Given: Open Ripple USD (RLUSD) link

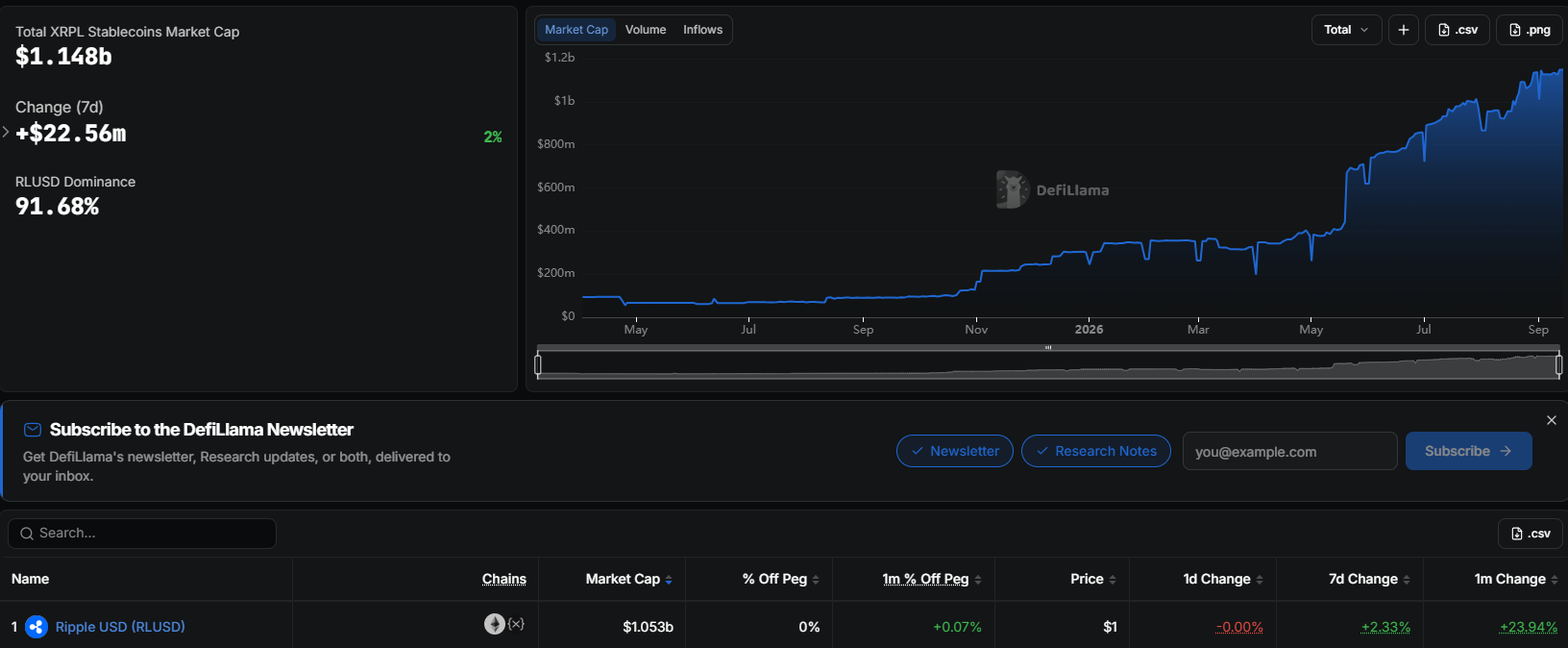Looking at the screenshot, I should [x=120, y=627].
